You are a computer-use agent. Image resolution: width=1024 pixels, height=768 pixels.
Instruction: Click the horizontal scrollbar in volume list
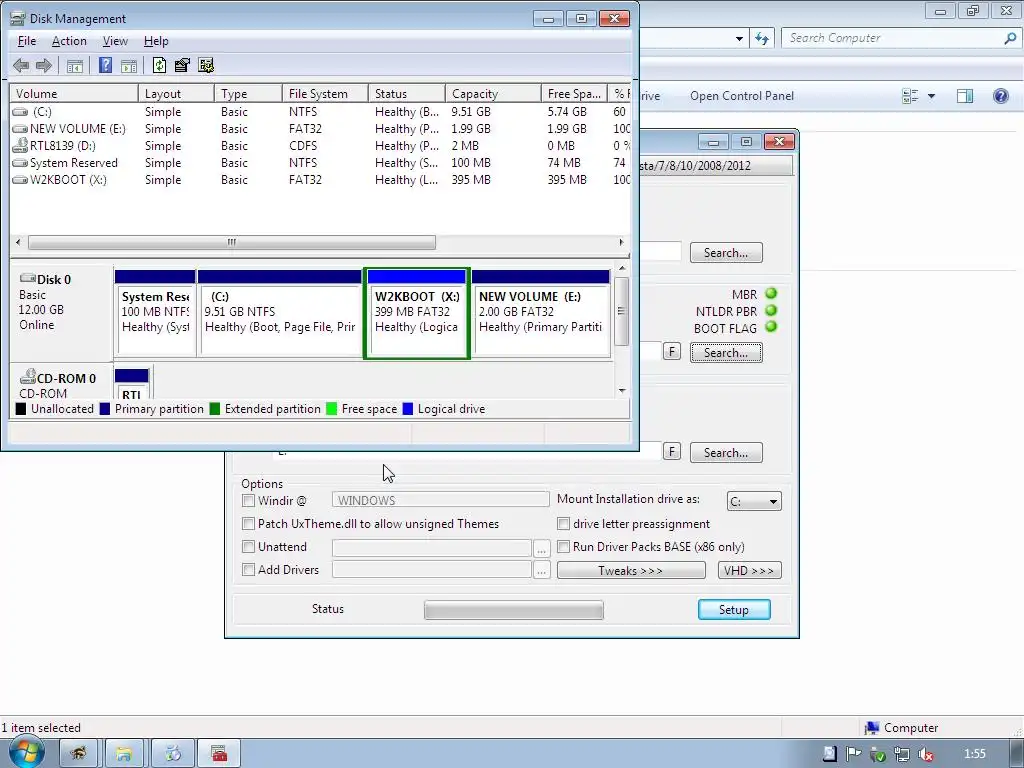(232, 242)
